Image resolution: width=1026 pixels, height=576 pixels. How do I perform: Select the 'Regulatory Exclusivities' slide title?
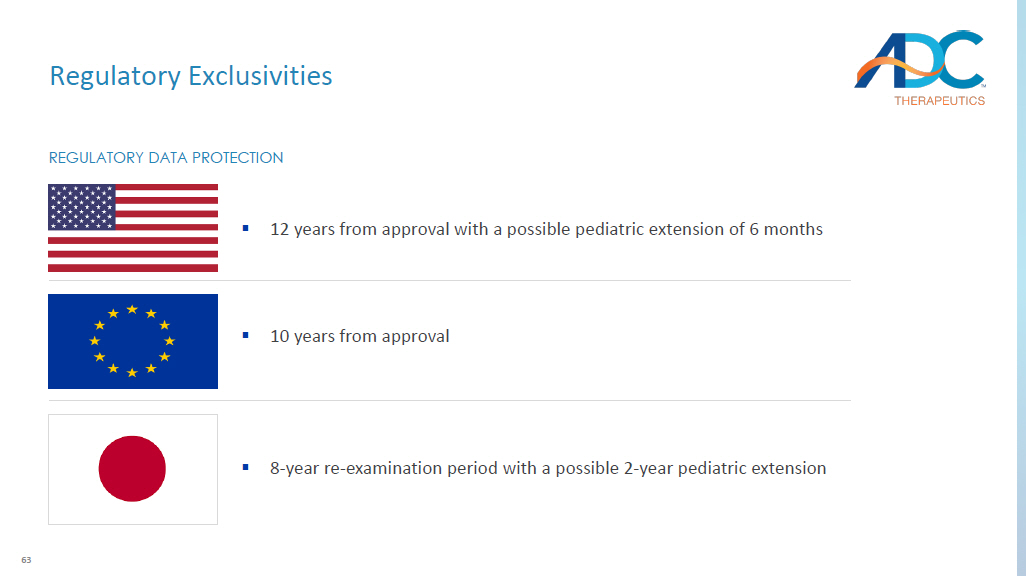click(191, 76)
